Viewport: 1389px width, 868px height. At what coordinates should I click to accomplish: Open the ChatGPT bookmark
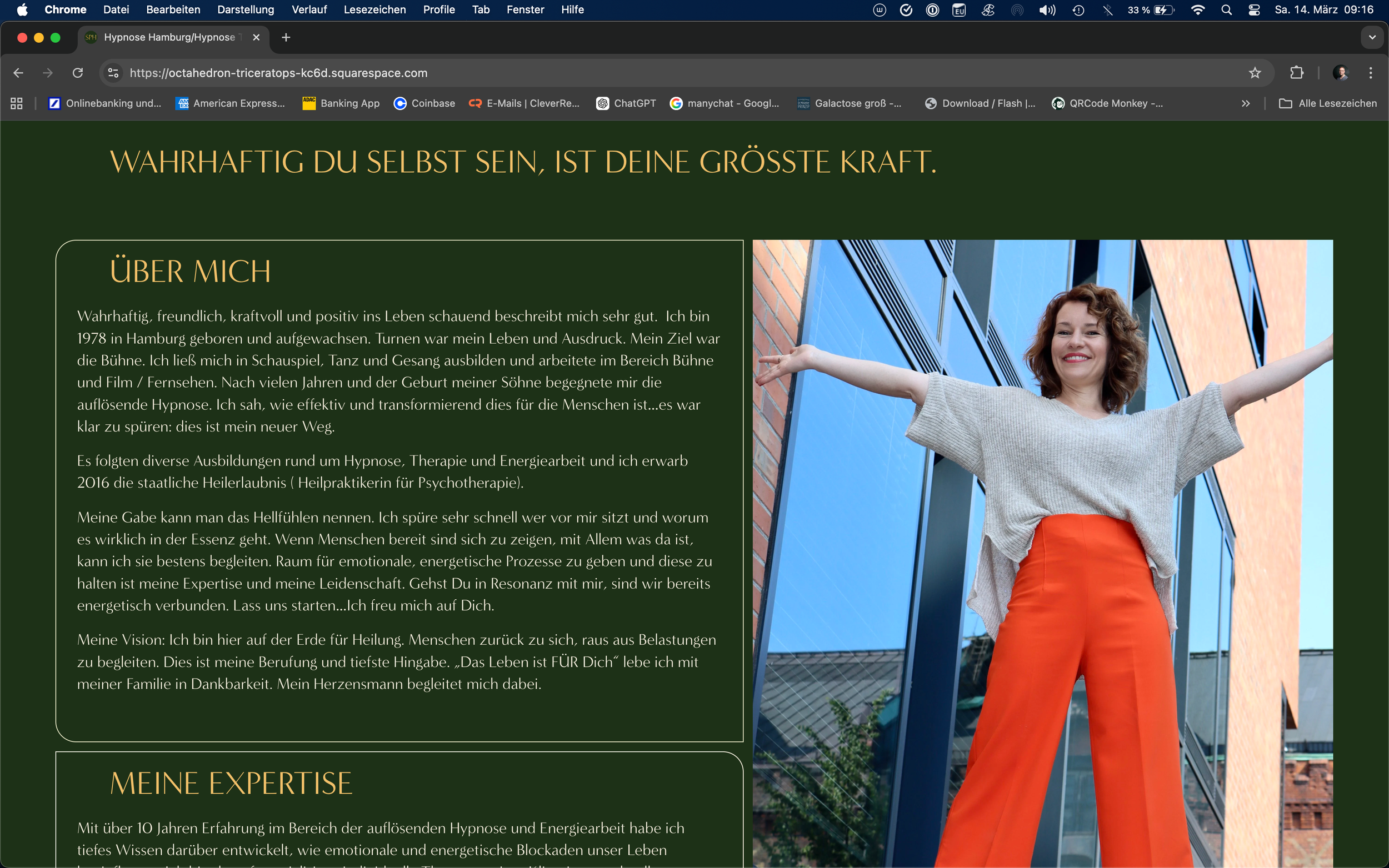[x=626, y=103]
